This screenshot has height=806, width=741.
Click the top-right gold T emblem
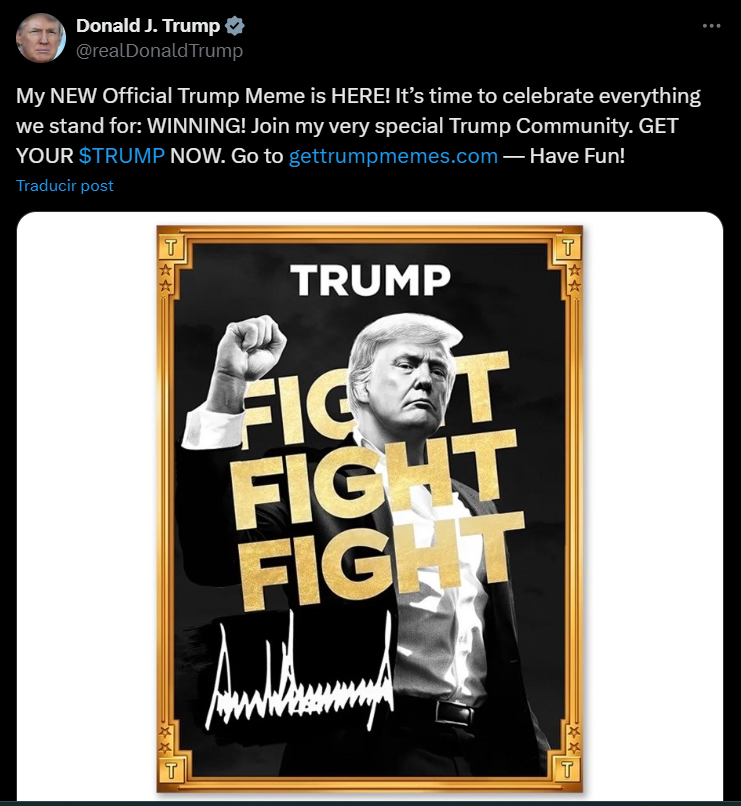click(569, 246)
